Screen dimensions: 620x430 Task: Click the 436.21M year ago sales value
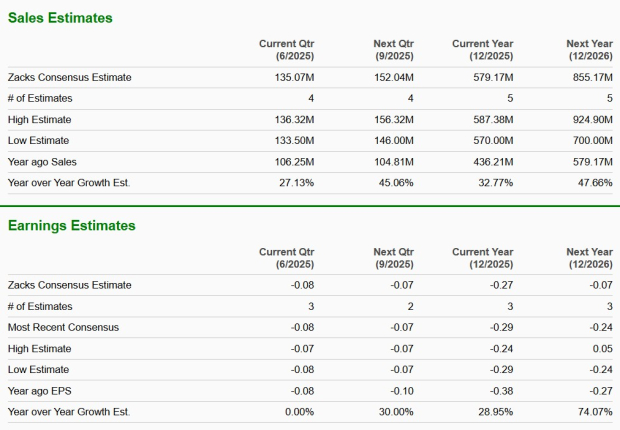491,161
